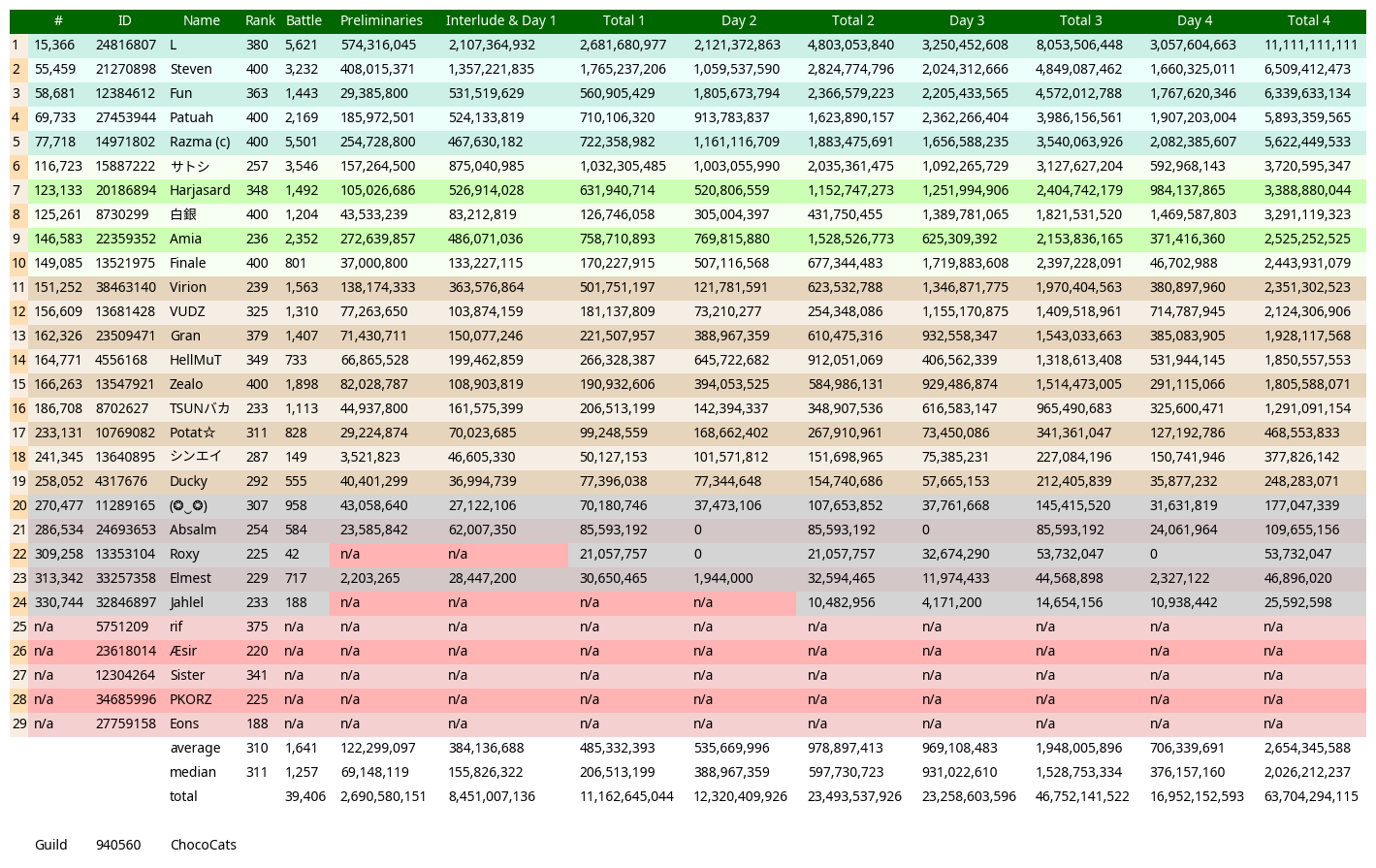Image resolution: width=1376 pixels, height=868 pixels.
Task: Click the Total 3 column header
Action: click(x=1080, y=20)
